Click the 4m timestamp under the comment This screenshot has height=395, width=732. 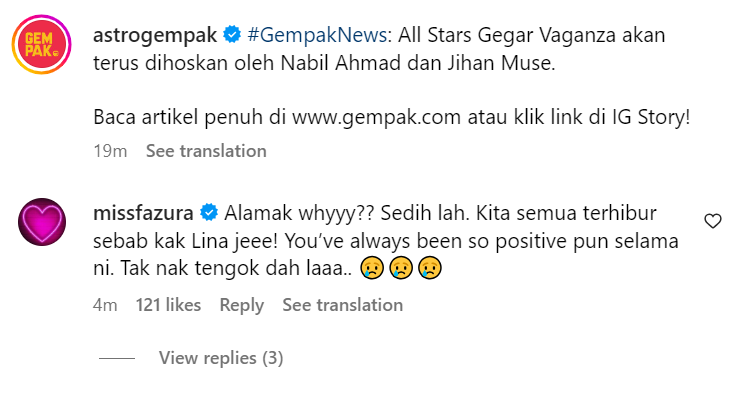[x=105, y=305]
